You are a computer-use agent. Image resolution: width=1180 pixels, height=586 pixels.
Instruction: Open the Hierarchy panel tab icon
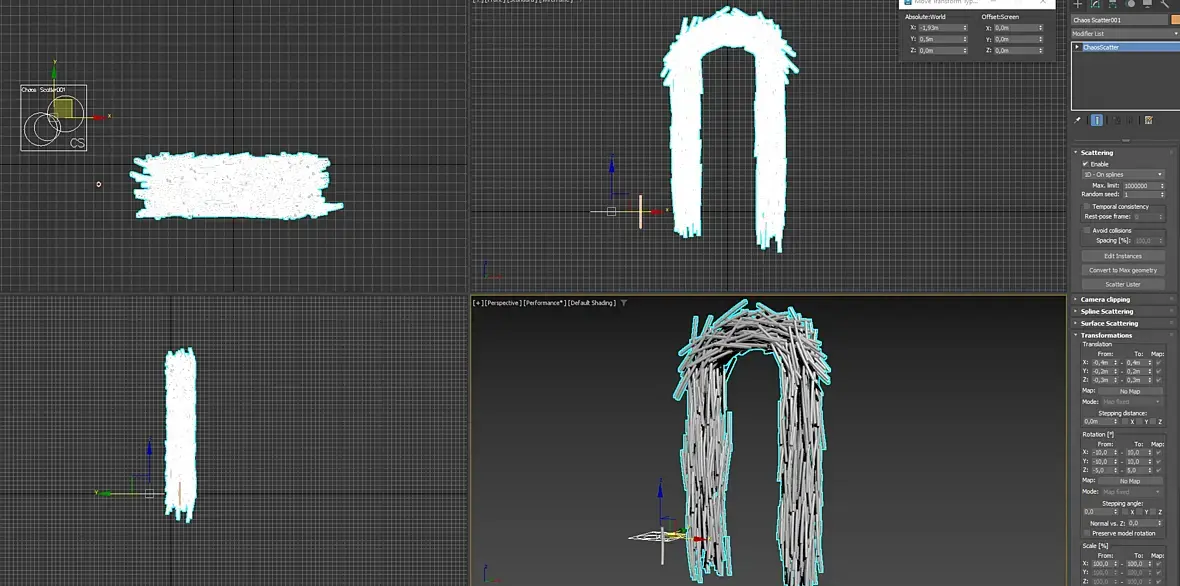[1113, 4]
